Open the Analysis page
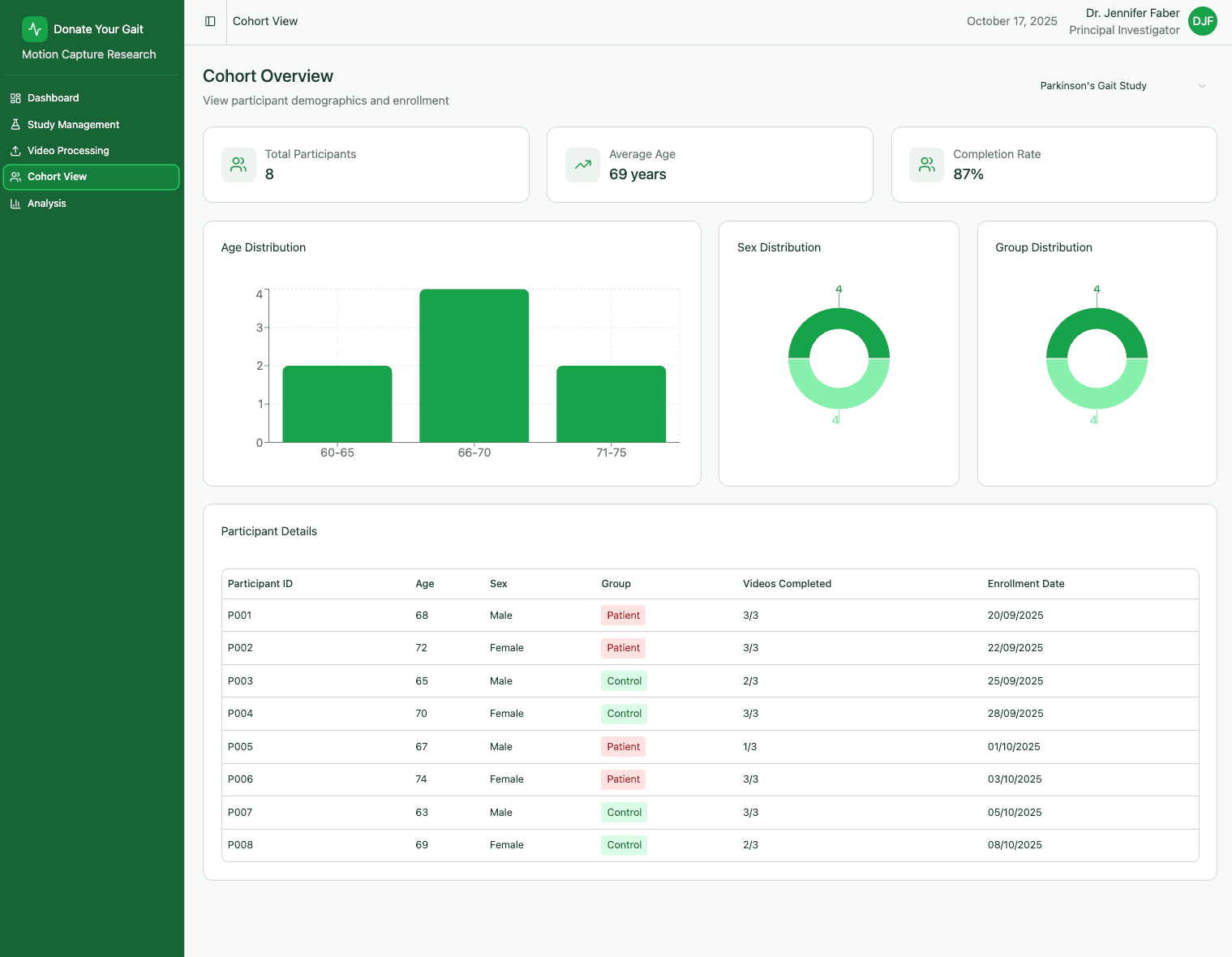This screenshot has height=957, width=1232. click(x=47, y=203)
